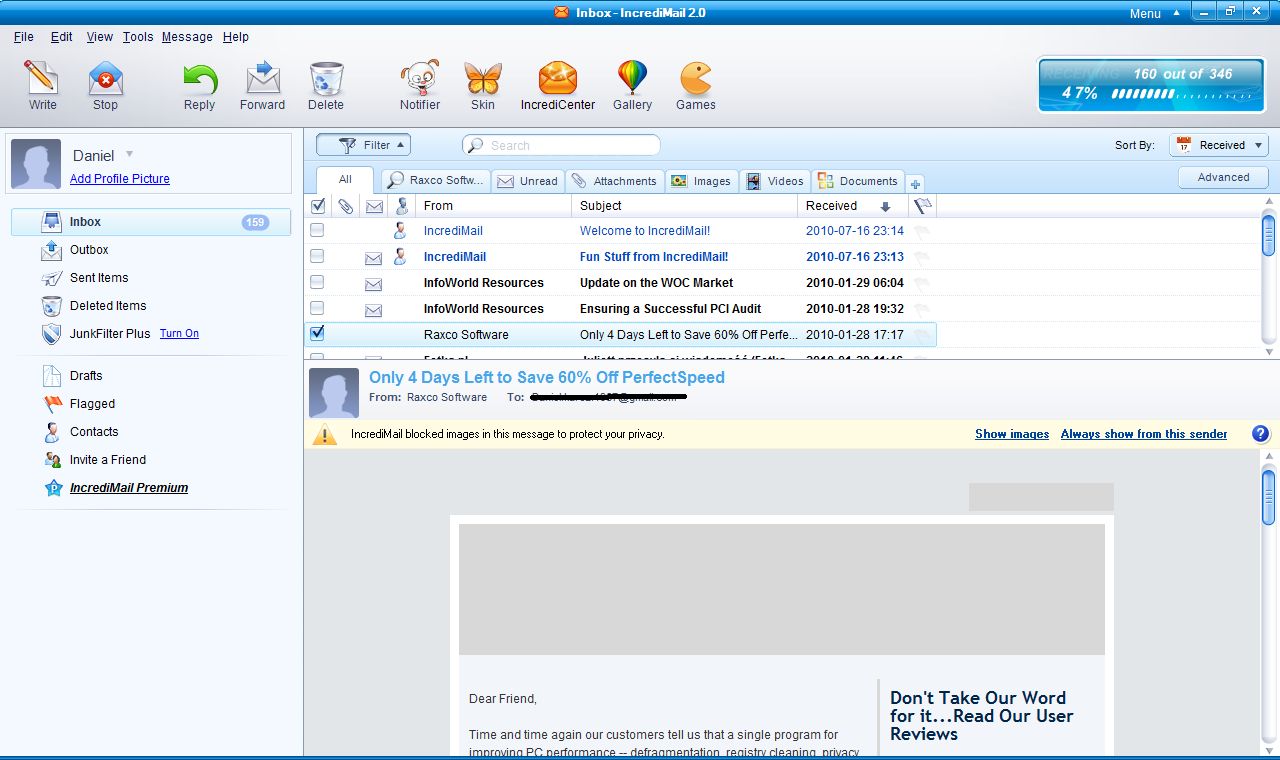Open the Inbox folder
This screenshot has height=760, width=1280.
pyautogui.click(x=151, y=222)
